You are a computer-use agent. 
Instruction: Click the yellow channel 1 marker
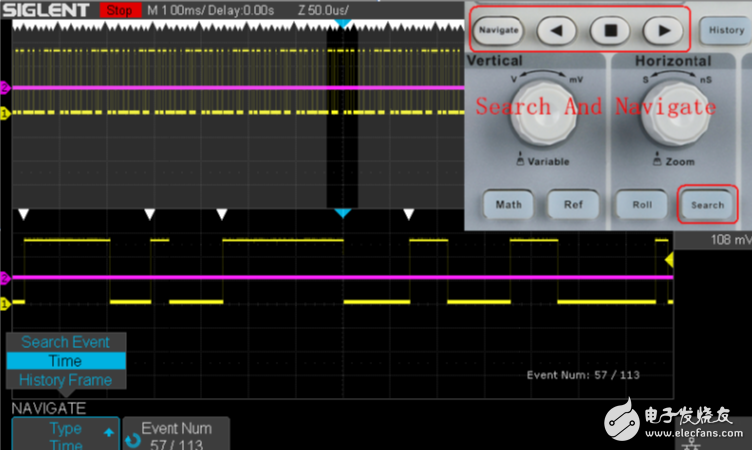coord(4,113)
